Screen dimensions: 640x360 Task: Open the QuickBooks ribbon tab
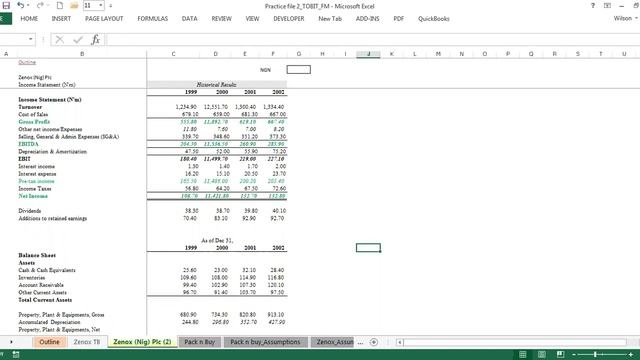tap(433, 19)
